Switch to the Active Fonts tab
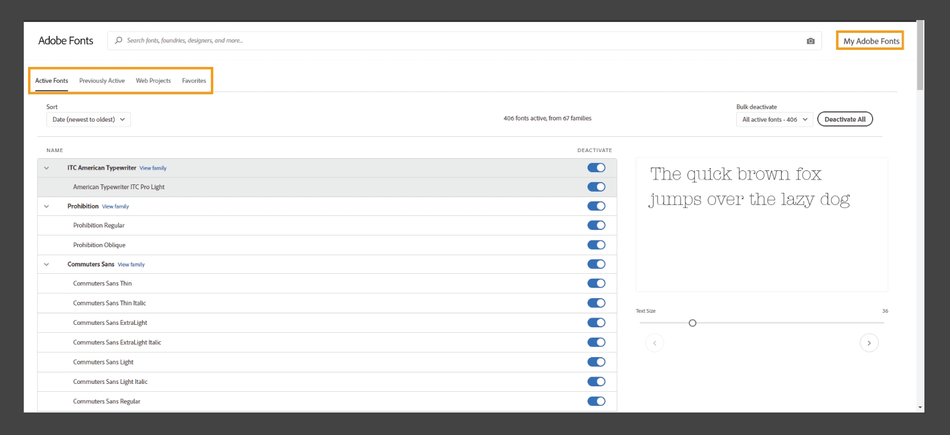This screenshot has width=950, height=435. 51,81
